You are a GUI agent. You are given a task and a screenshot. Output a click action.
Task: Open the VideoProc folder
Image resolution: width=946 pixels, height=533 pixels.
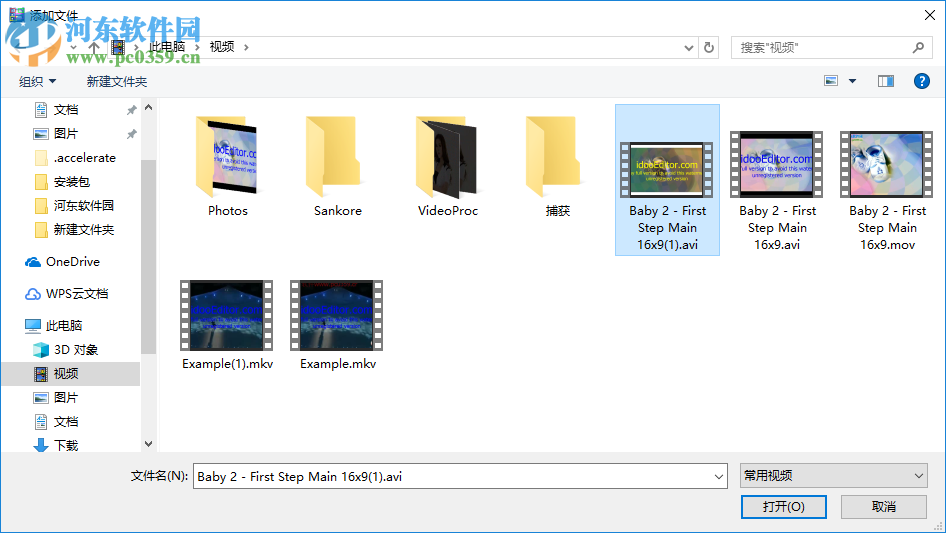click(448, 166)
